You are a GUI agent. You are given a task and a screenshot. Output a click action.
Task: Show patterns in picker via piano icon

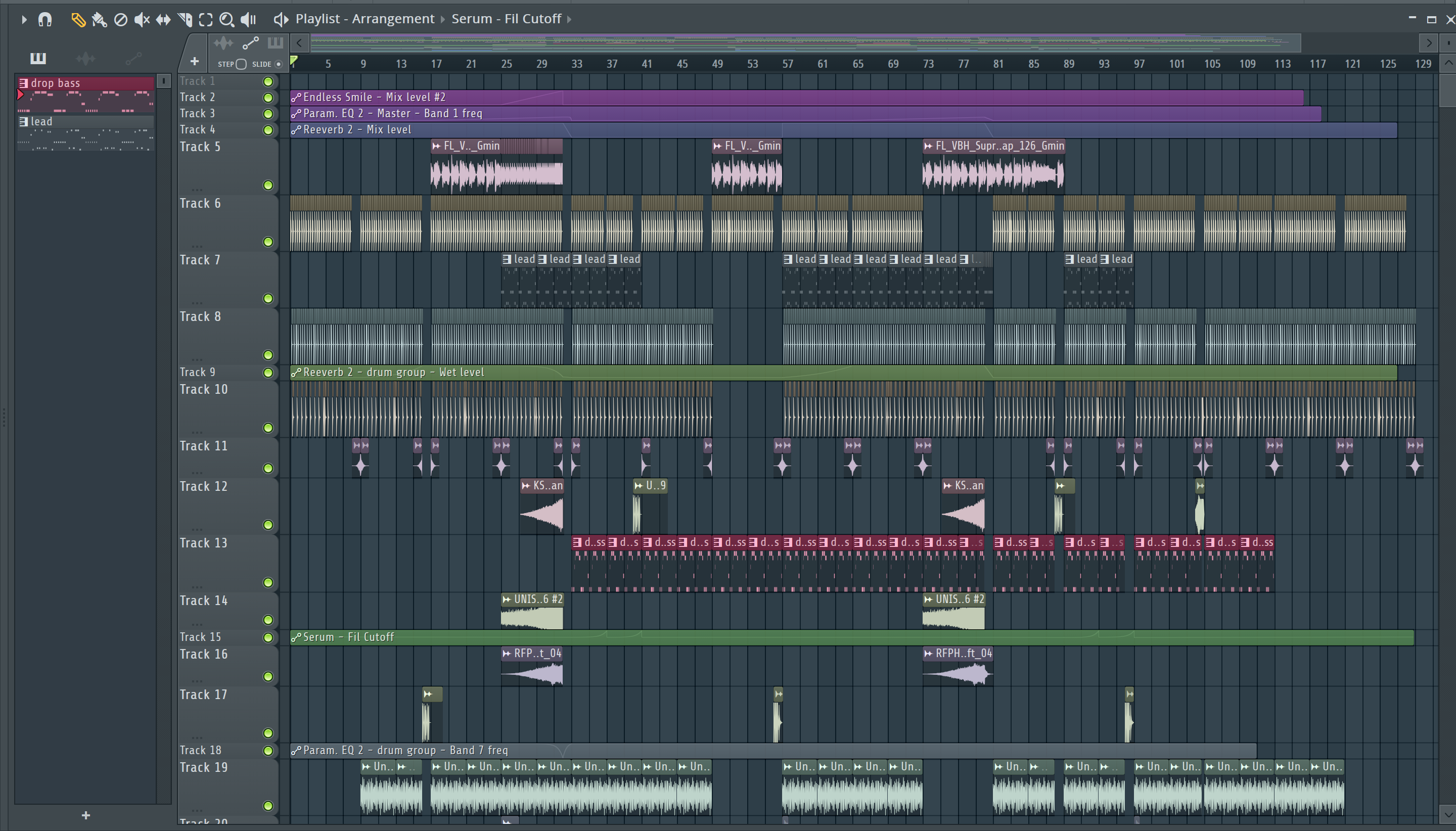point(38,58)
